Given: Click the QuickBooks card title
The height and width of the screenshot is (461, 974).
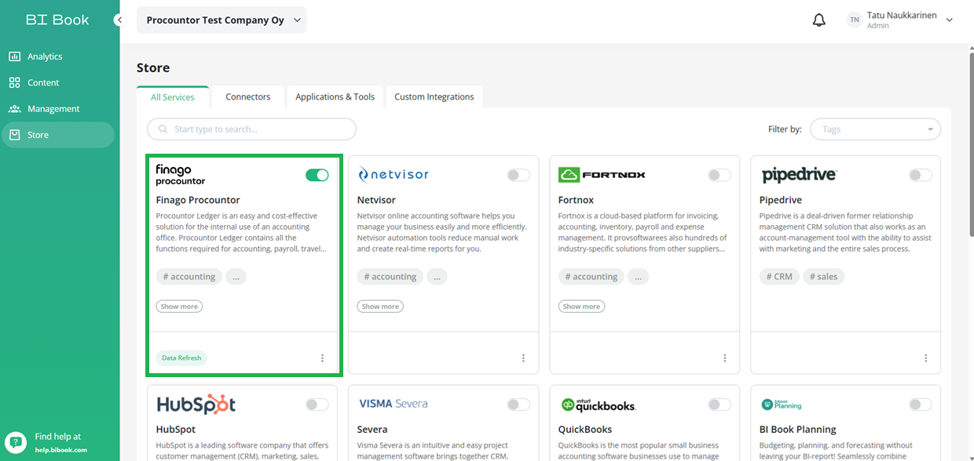Looking at the screenshot, I should pyautogui.click(x=585, y=429).
